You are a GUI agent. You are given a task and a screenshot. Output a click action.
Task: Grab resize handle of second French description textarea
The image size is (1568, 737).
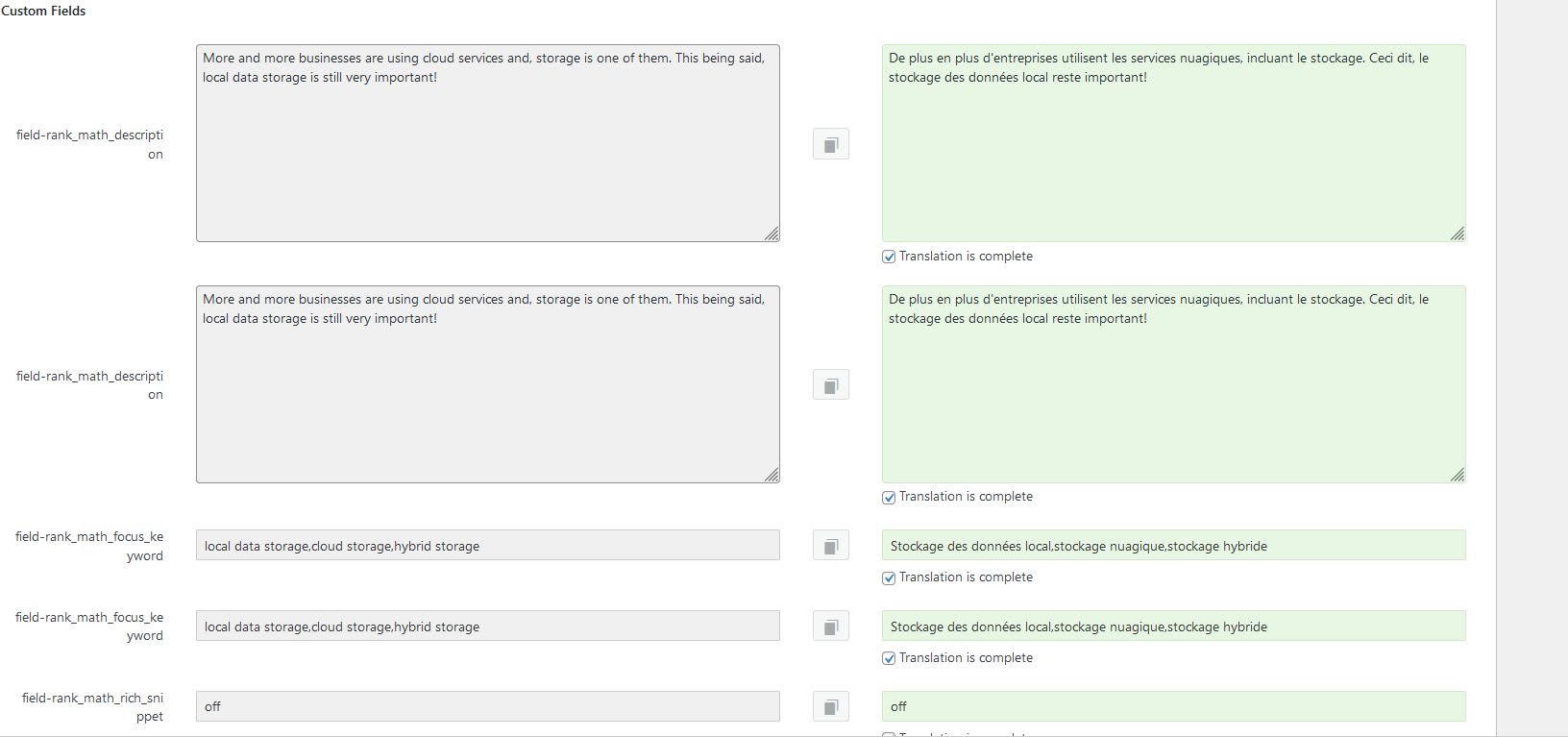pyautogui.click(x=1458, y=475)
